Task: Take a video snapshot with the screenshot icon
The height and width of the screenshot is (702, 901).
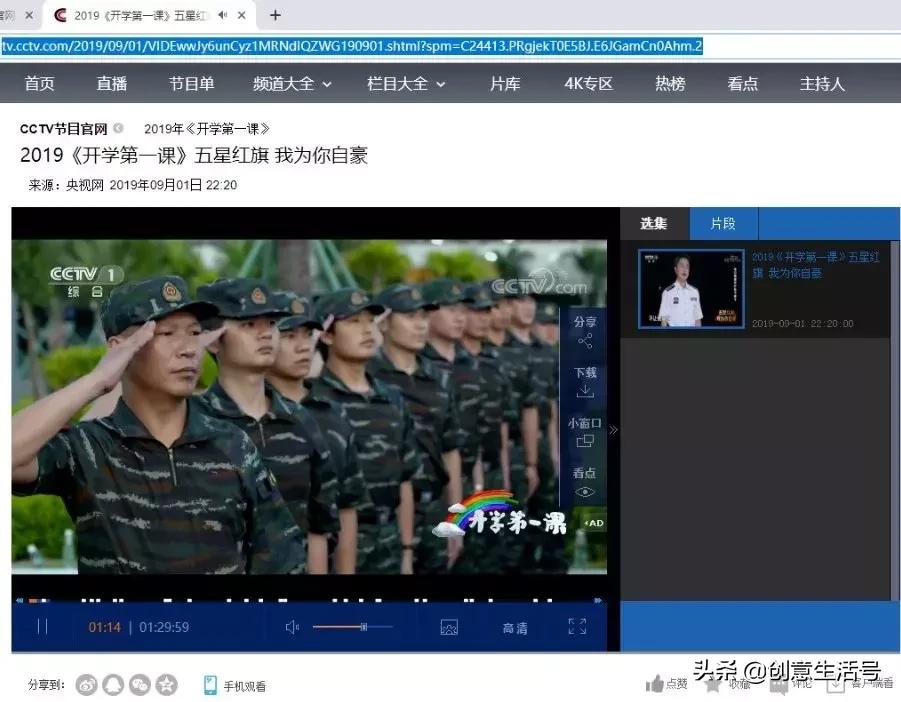Action: point(447,626)
